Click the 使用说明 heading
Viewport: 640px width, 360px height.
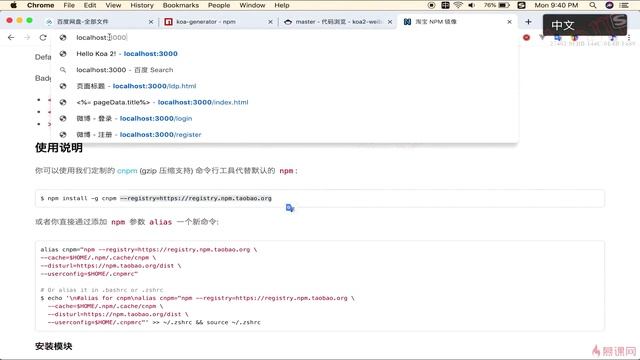[59, 147]
